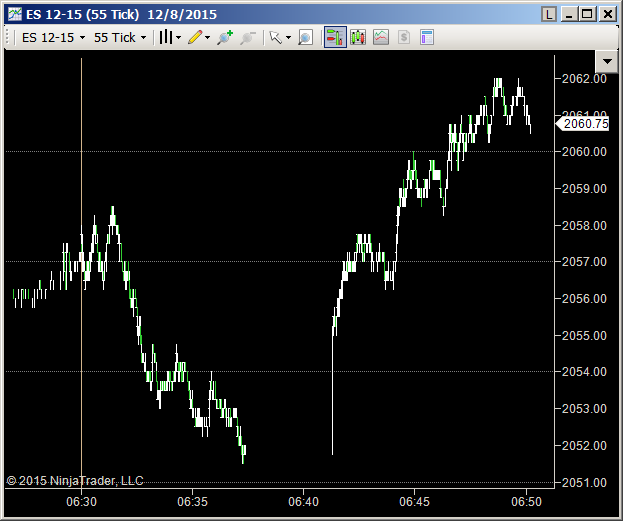623x521 pixels.
Task: Click the 2060.00 price axis label
Action: pyautogui.click(x=584, y=151)
